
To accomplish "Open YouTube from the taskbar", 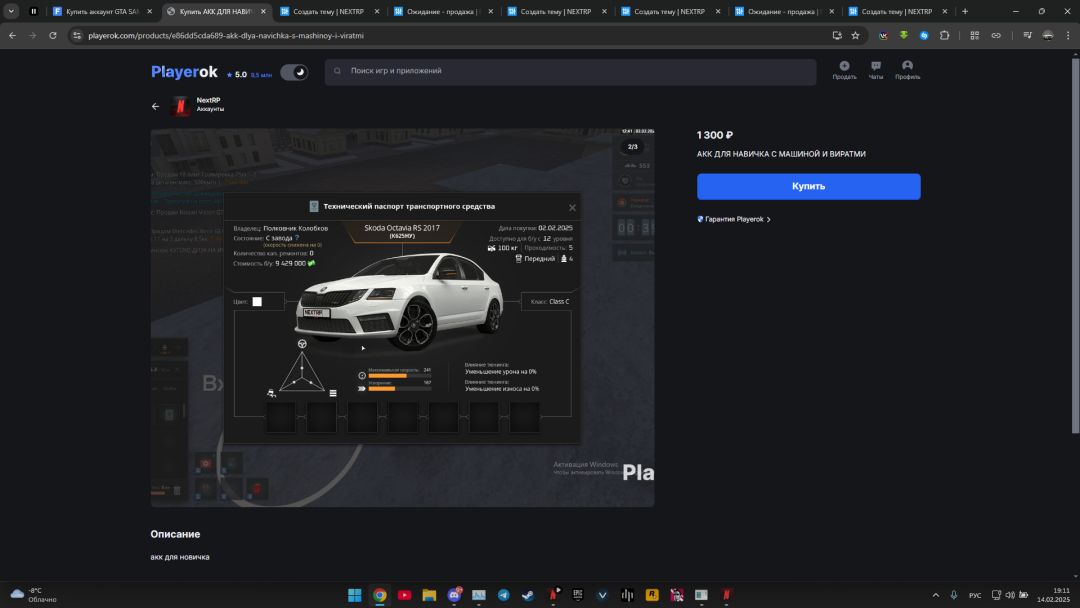I will coord(404,595).
